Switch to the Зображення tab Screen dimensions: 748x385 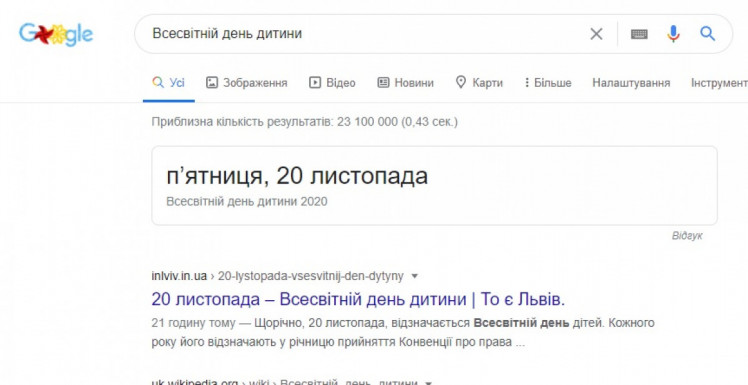pos(247,83)
